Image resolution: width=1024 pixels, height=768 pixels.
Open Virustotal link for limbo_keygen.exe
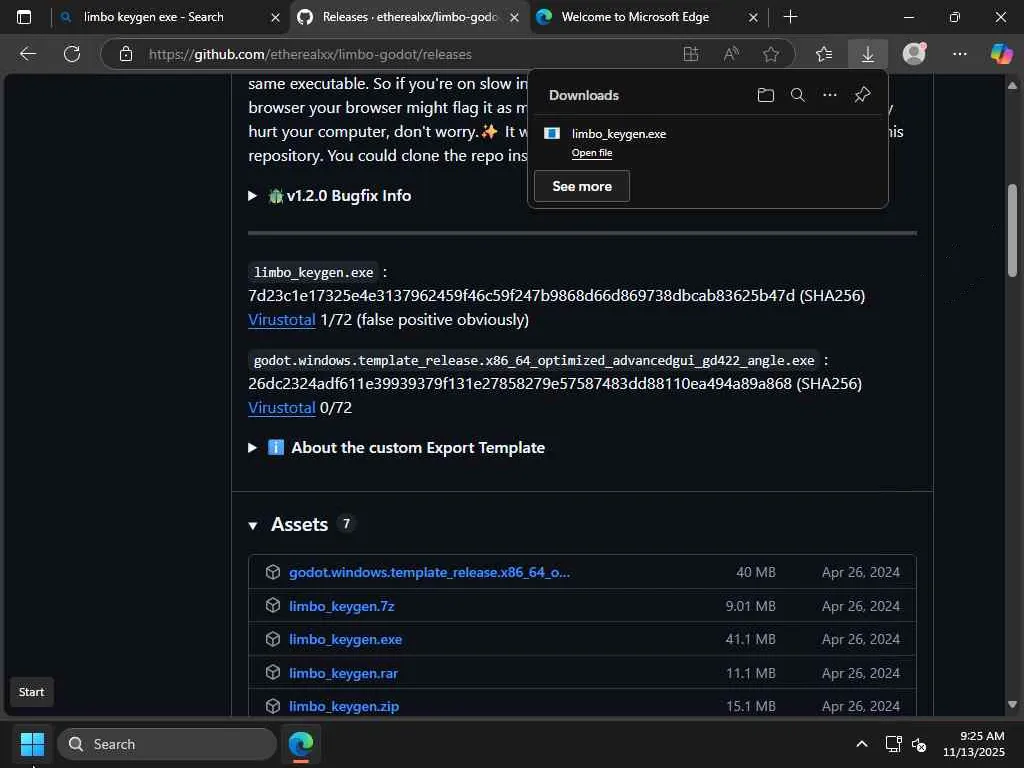pyautogui.click(x=282, y=319)
